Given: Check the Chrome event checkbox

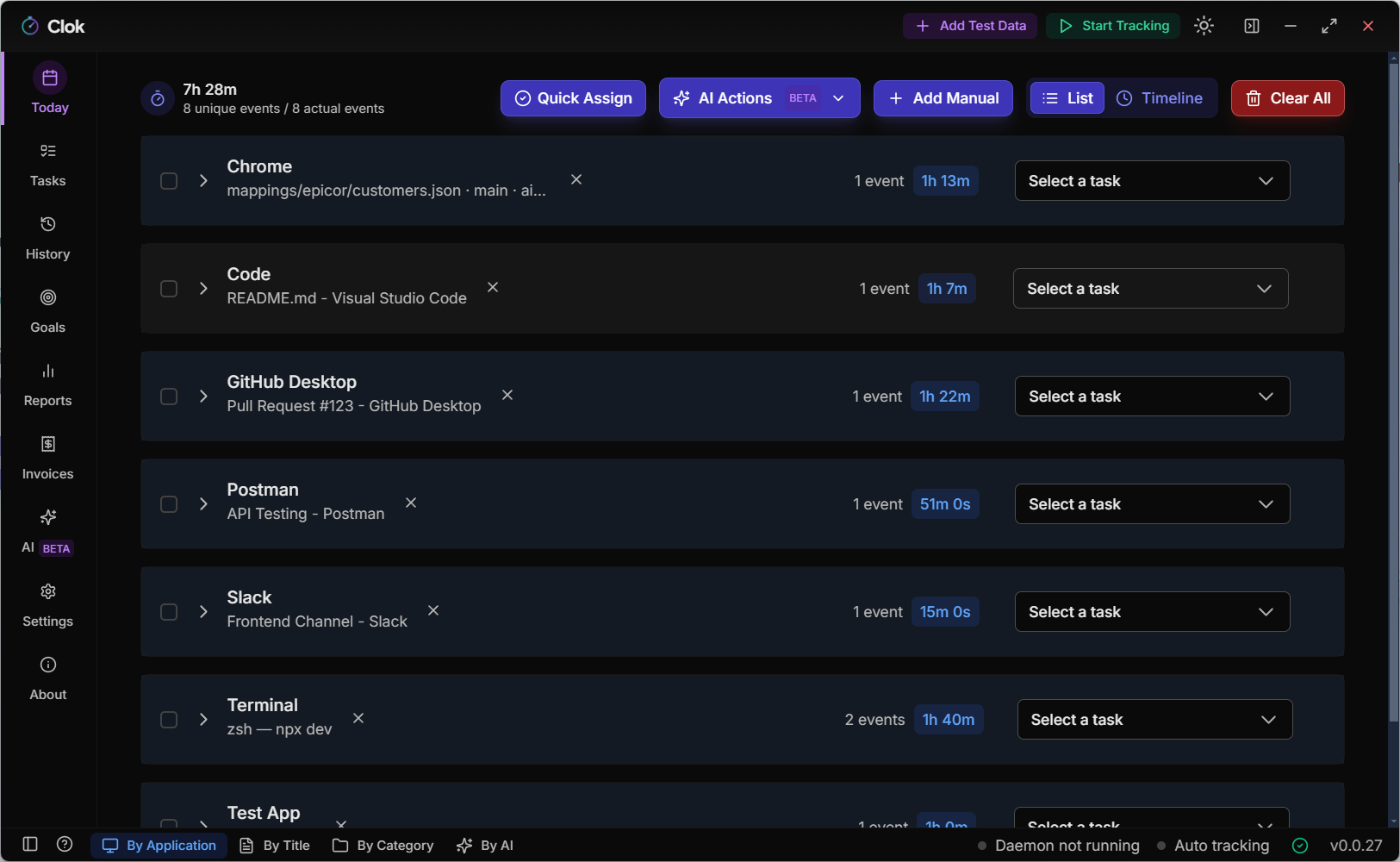Looking at the screenshot, I should coord(169,181).
